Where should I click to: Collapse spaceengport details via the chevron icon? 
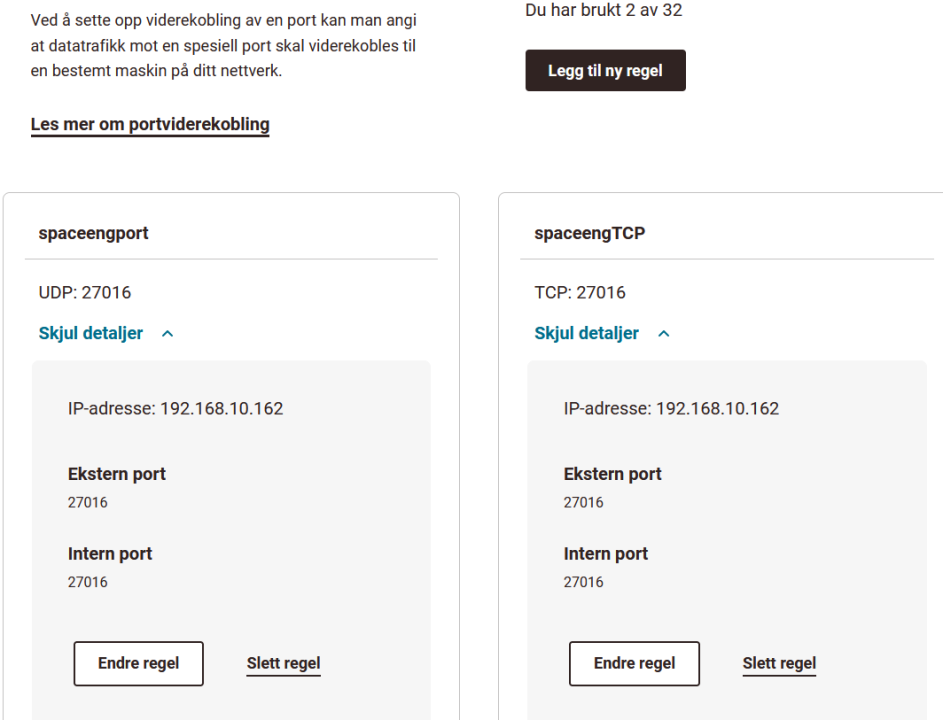pos(167,334)
